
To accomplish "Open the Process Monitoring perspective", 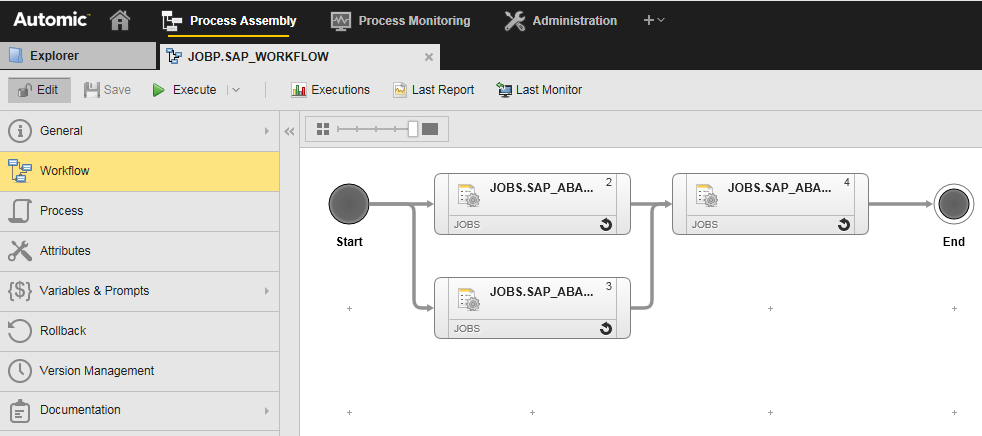I will click(x=400, y=20).
